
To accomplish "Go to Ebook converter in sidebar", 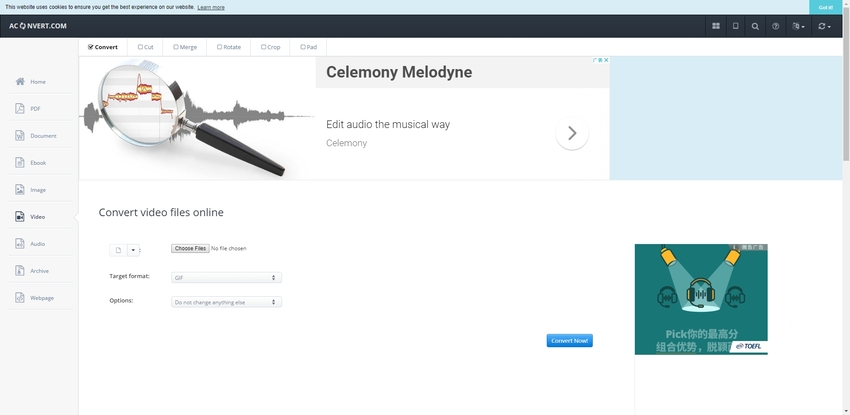I will tap(38, 162).
